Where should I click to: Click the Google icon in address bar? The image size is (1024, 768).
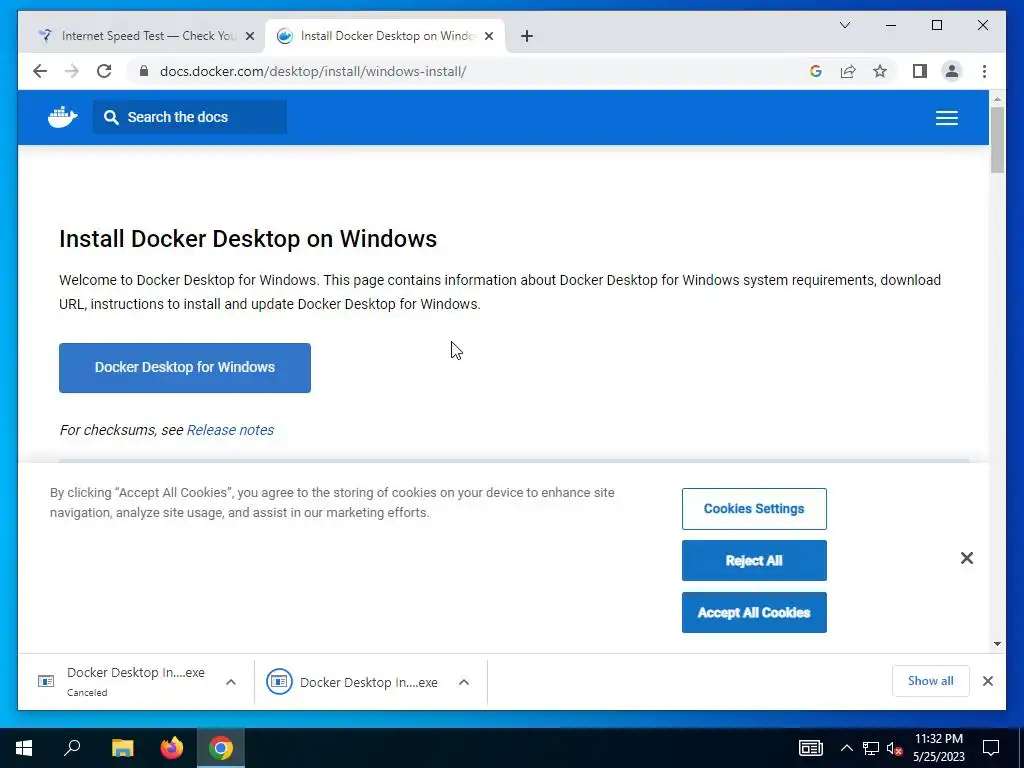[x=816, y=71]
